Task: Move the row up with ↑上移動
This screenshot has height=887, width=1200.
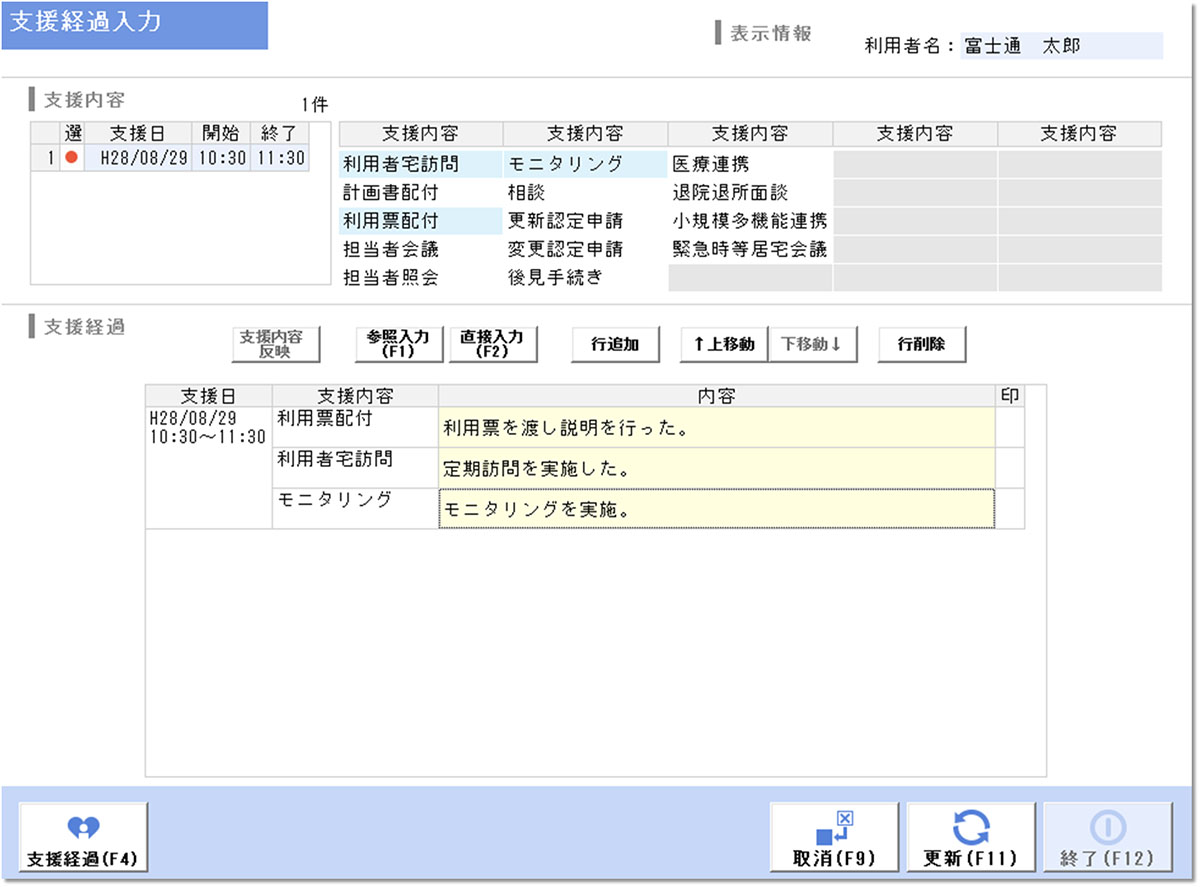Action: (x=724, y=345)
